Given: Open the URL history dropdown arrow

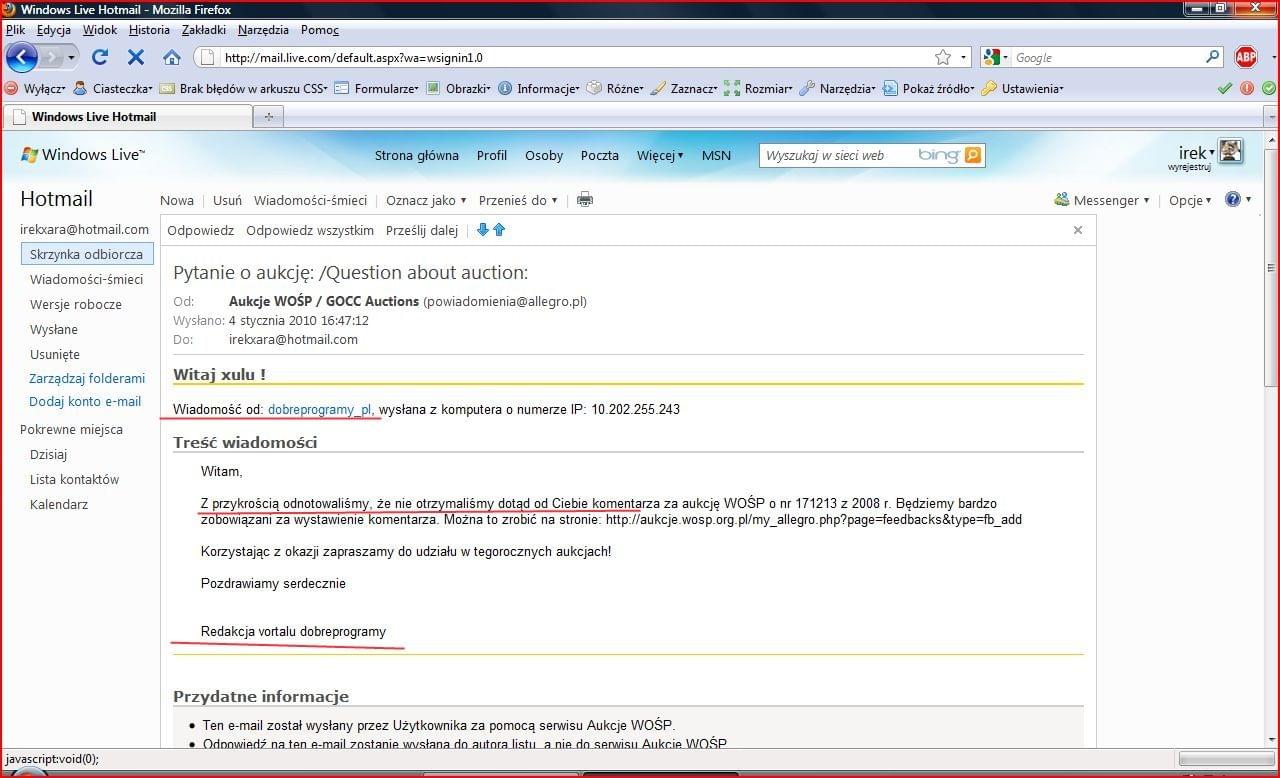Looking at the screenshot, I should (x=964, y=58).
